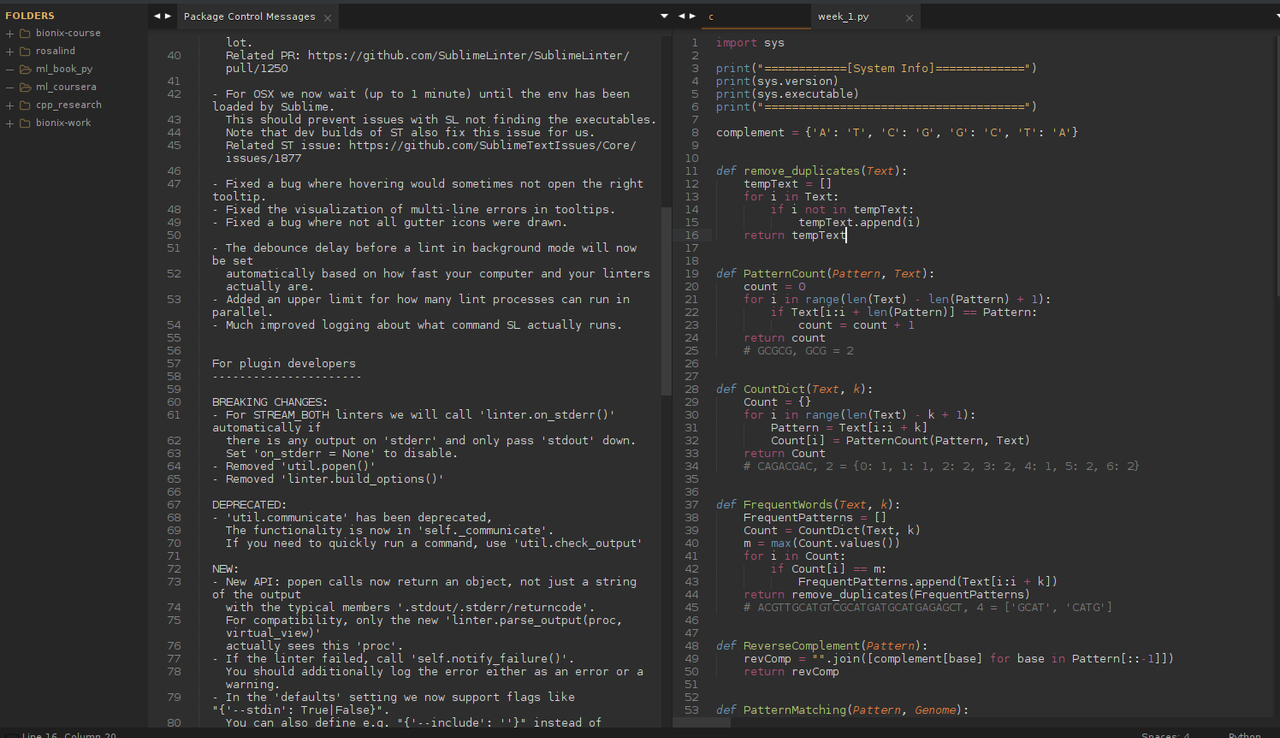
Task: Click "Set 'on_stderr = None' to disable" line
Action: pyautogui.click(x=341, y=453)
